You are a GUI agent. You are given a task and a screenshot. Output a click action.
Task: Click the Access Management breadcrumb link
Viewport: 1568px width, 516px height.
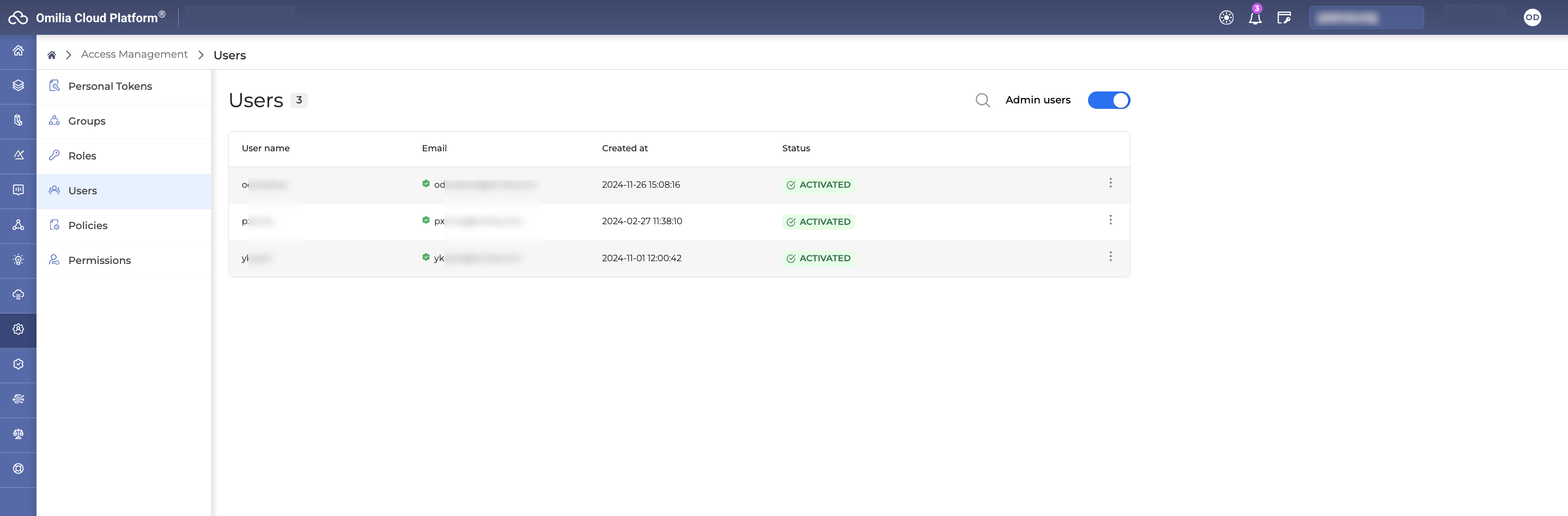(x=135, y=54)
